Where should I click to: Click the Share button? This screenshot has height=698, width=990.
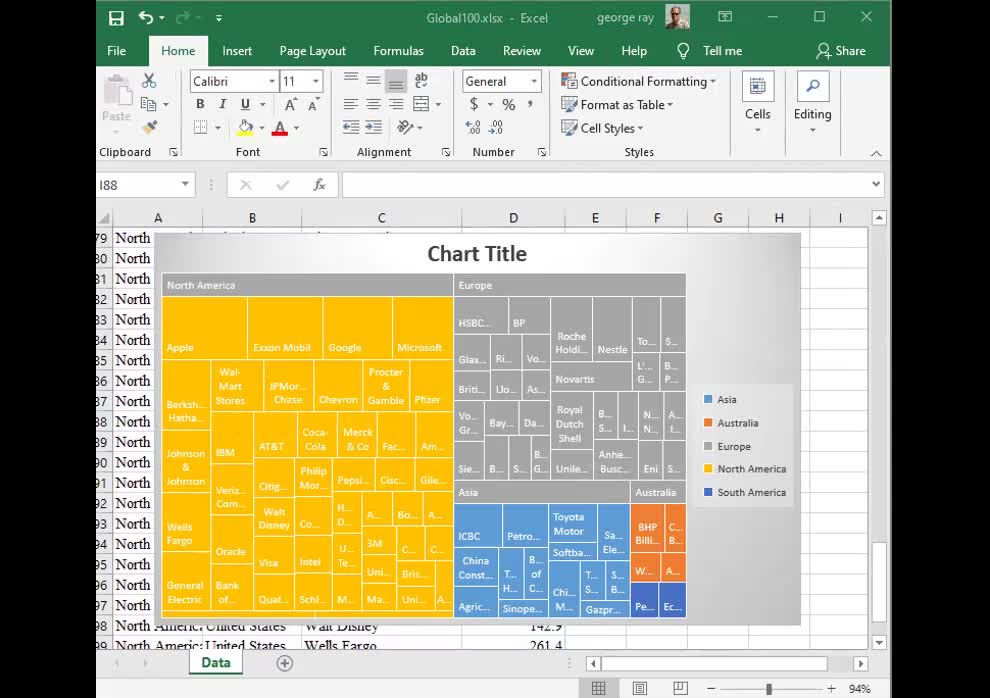coord(840,51)
